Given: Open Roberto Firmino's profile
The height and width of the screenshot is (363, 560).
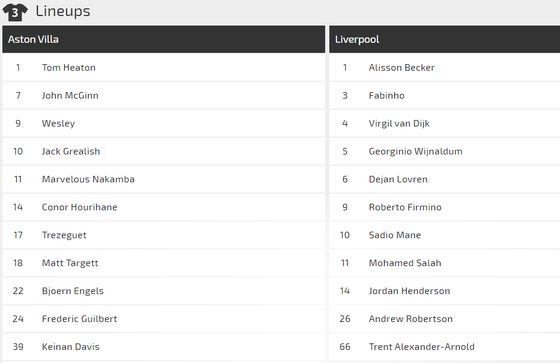Looking at the screenshot, I should click(405, 207).
